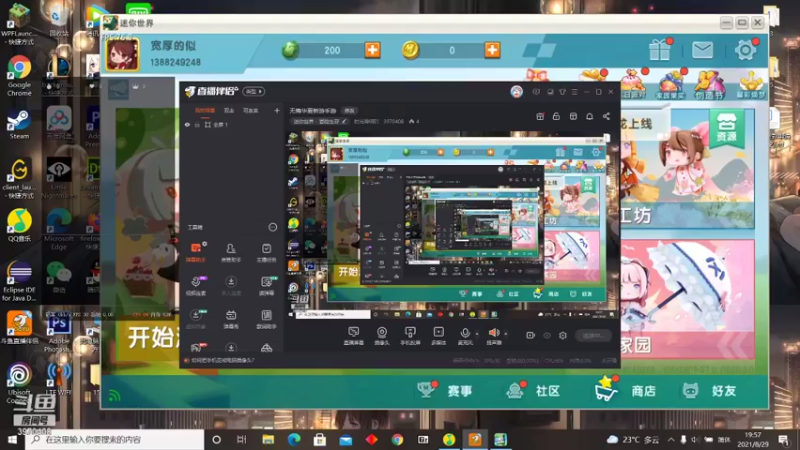Open the Homeland (家园) banner card

687,299
